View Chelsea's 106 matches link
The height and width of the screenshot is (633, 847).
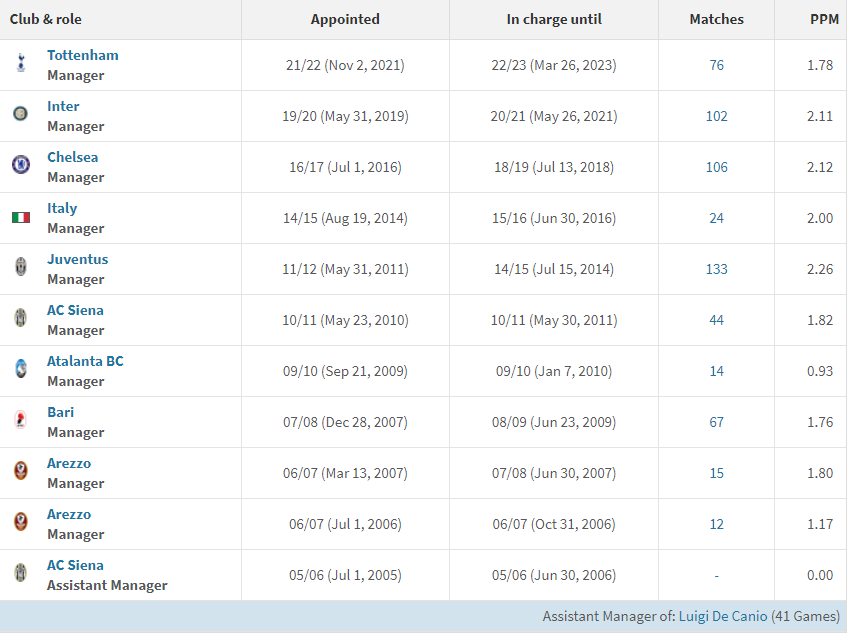click(x=716, y=167)
